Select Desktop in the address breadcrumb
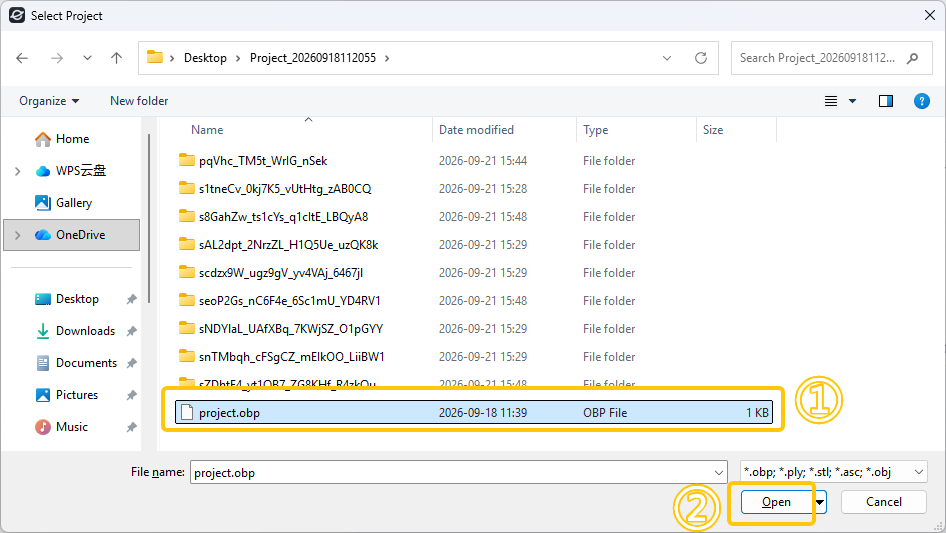The height and width of the screenshot is (533, 946). [205, 58]
